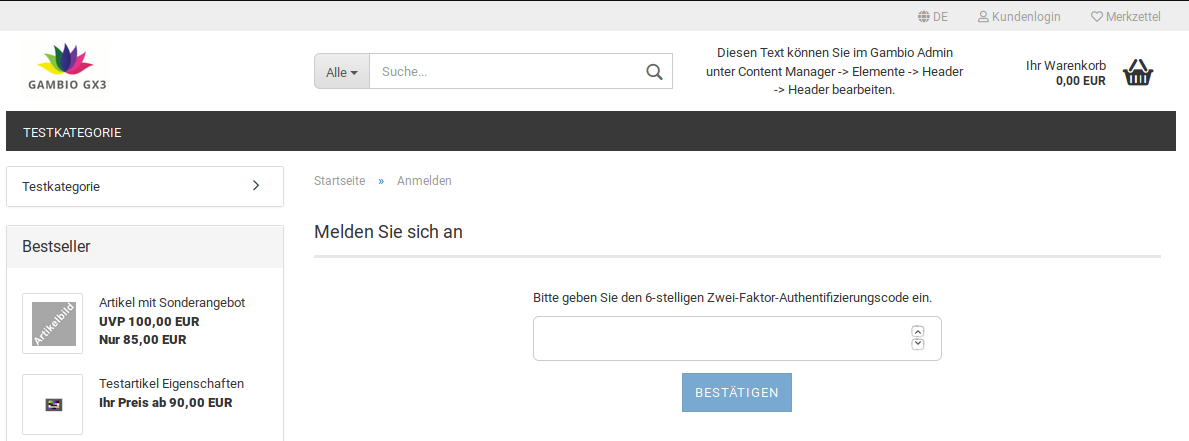This screenshot has width=1189, height=441.
Task: Click the Kundenlogin person icon
Action: pos(983,17)
